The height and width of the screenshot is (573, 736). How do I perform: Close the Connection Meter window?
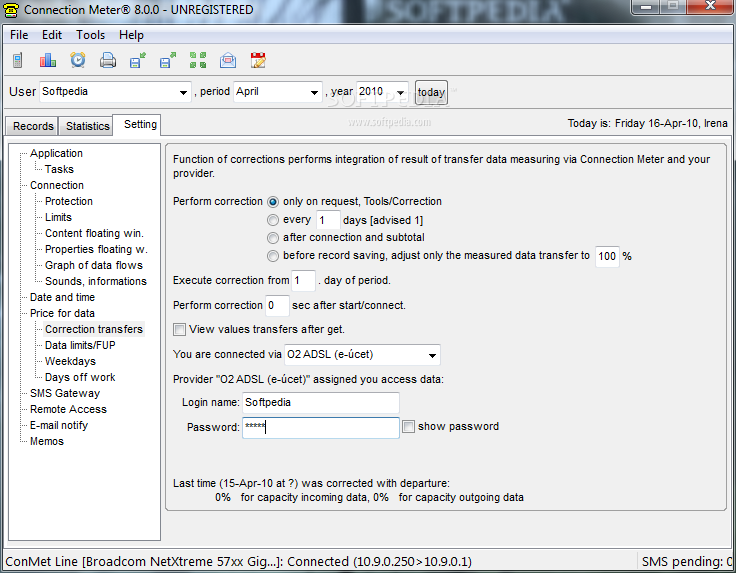(710, 7)
